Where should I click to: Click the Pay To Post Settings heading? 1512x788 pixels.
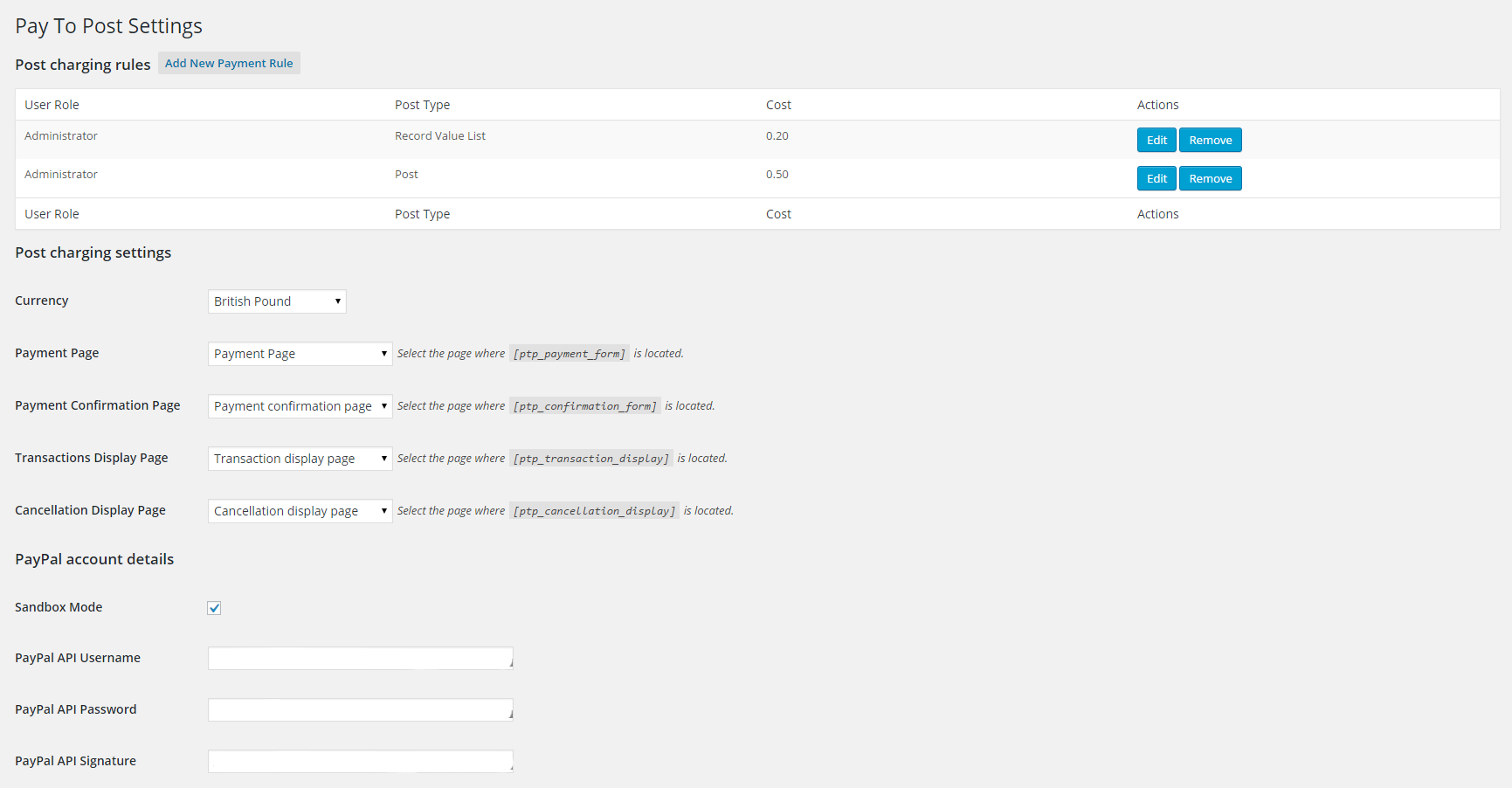click(x=108, y=26)
